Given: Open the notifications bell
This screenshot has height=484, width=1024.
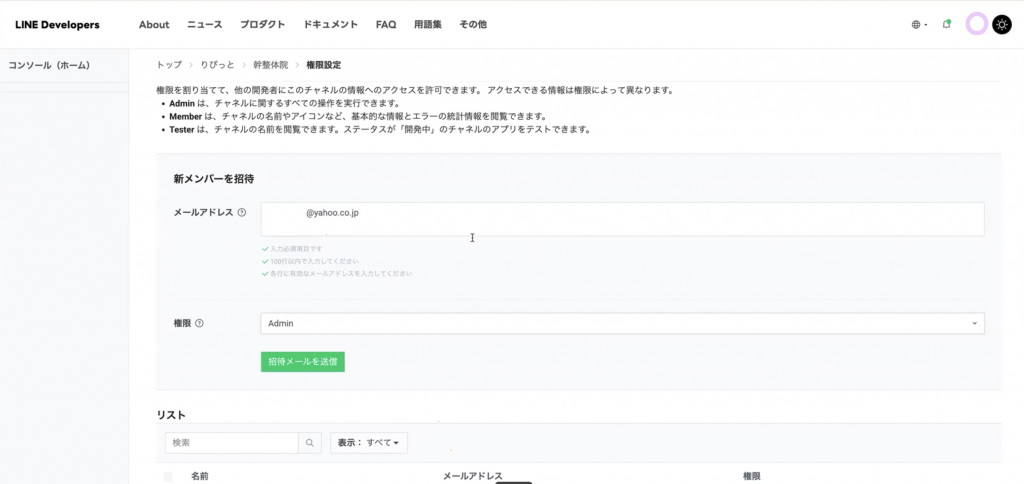Looking at the screenshot, I should tap(947, 24).
